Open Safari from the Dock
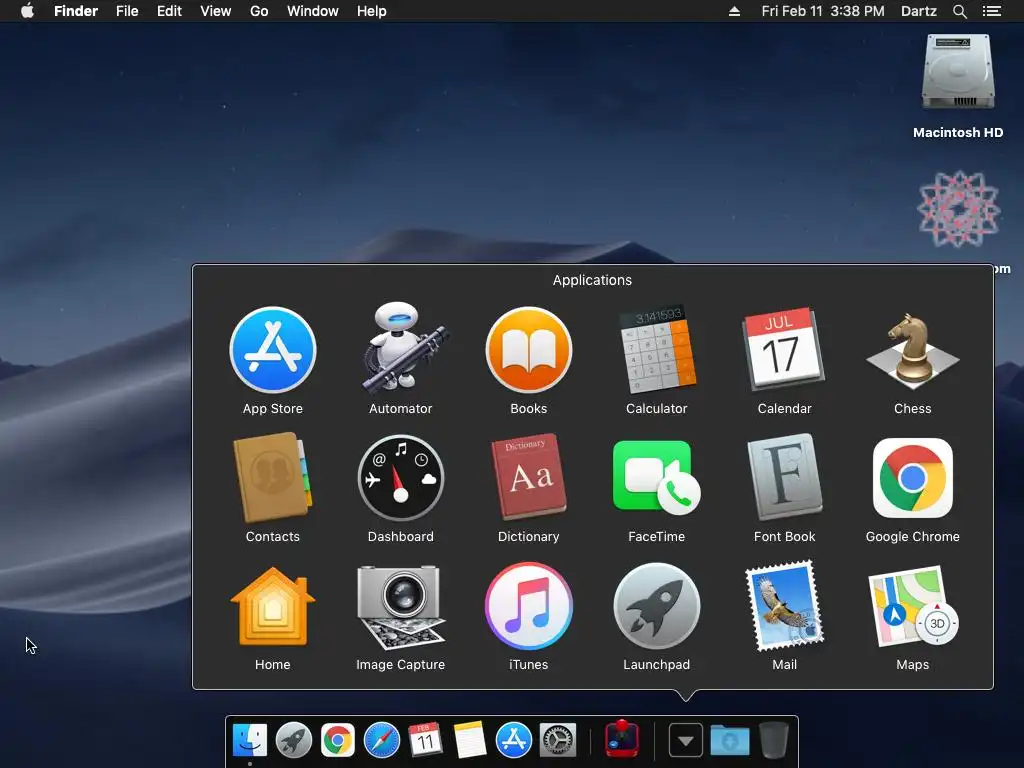 (381, 741)
